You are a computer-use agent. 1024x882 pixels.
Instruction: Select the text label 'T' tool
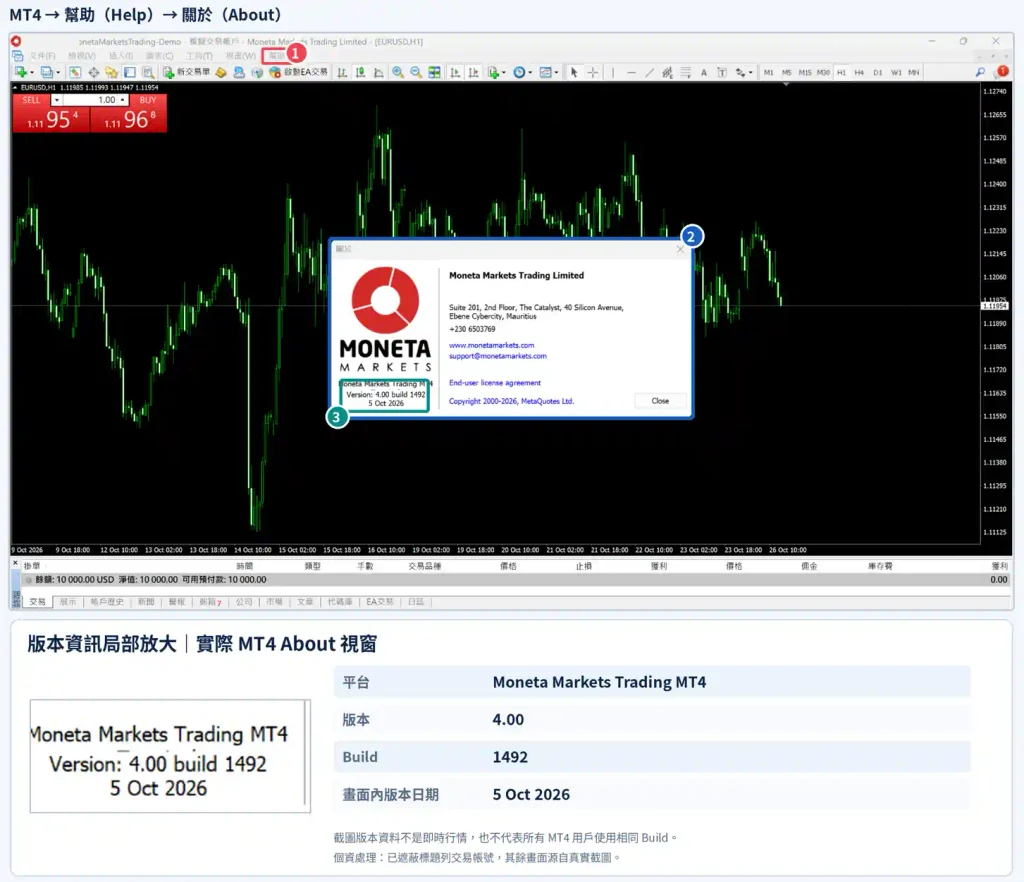pos(722,72)
